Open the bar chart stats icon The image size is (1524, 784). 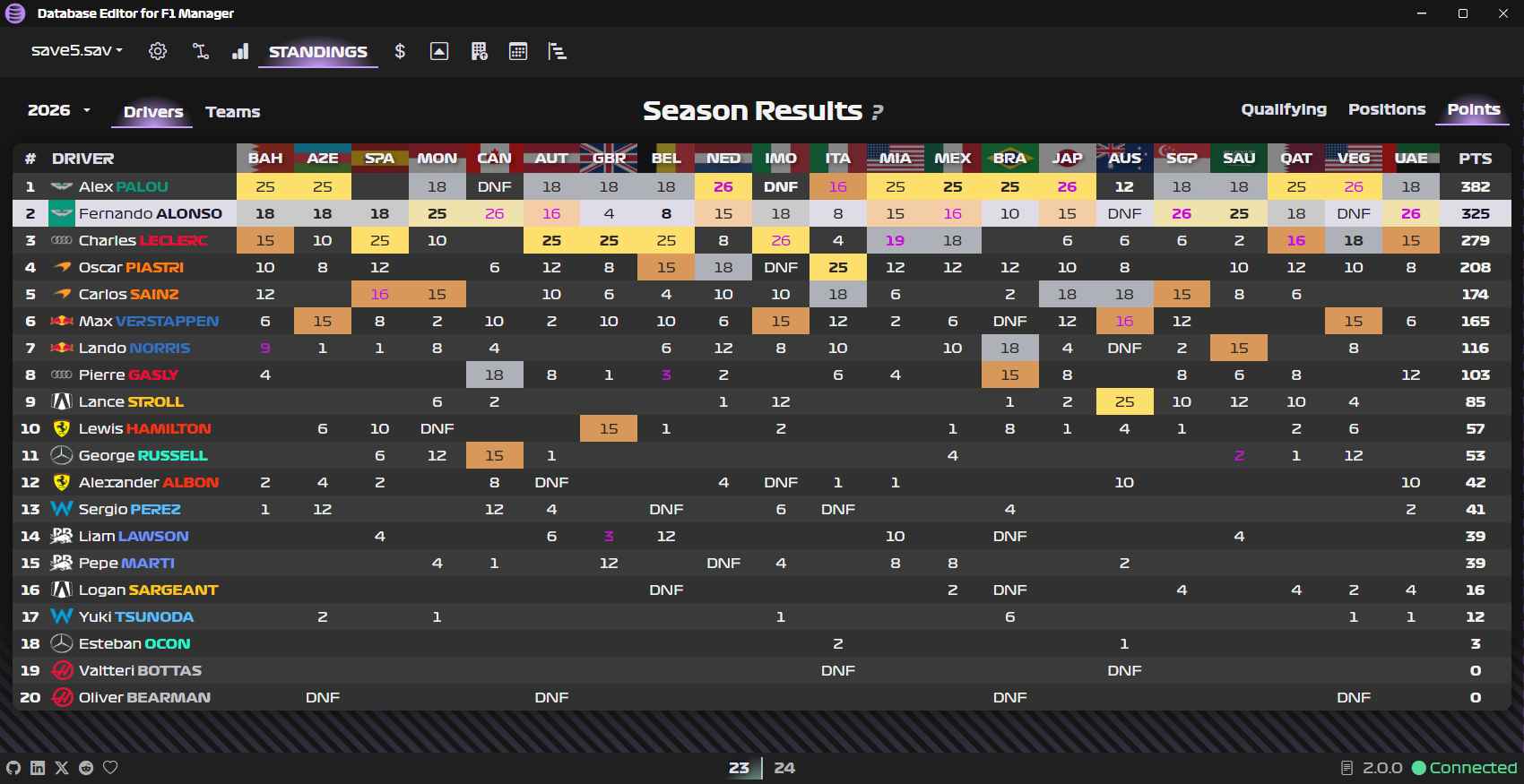point(240,51)
